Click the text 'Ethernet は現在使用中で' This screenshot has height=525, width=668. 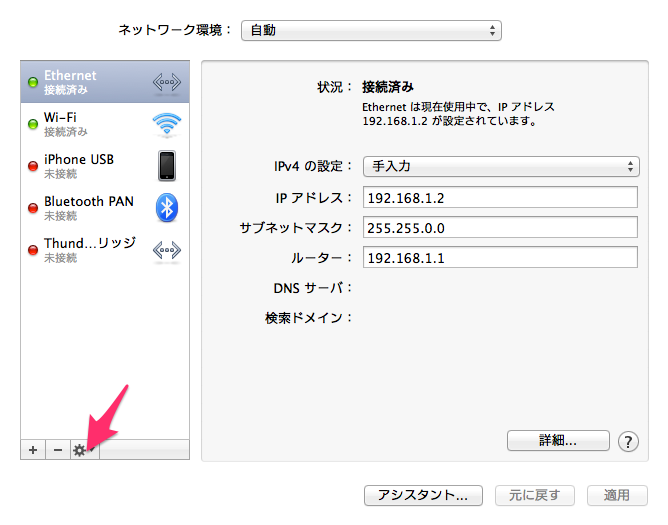tap(426, 107)
